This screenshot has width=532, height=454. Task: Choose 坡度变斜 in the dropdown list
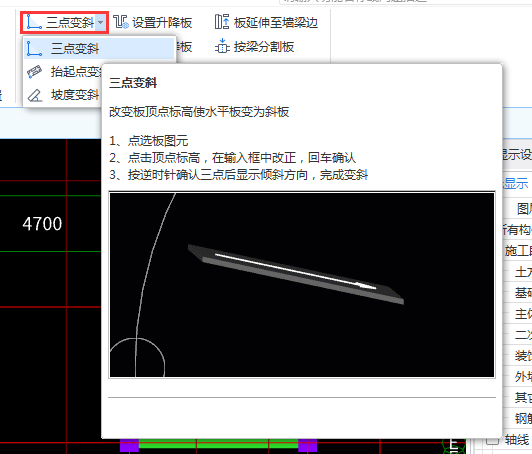[x=63, y=95]
